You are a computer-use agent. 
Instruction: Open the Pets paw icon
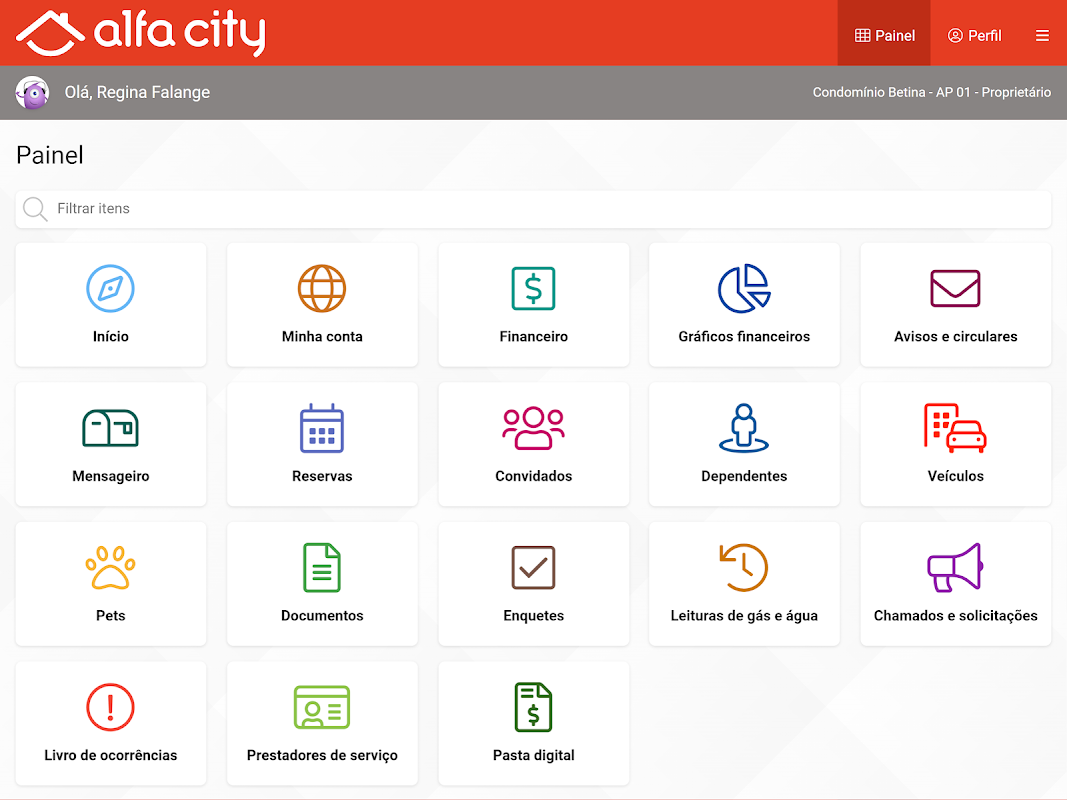point(110,567)
